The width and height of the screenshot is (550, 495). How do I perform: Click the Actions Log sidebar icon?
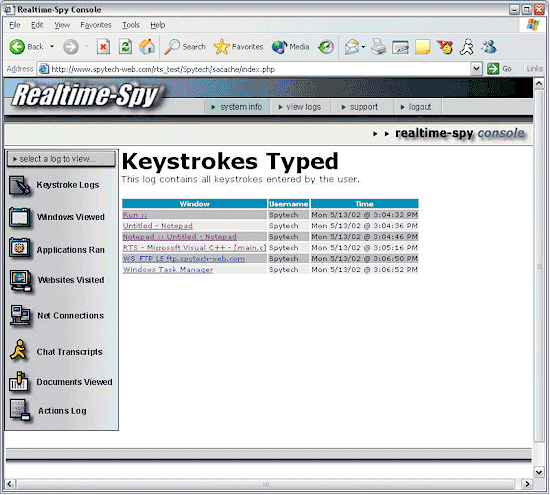(x=20, y=409)
